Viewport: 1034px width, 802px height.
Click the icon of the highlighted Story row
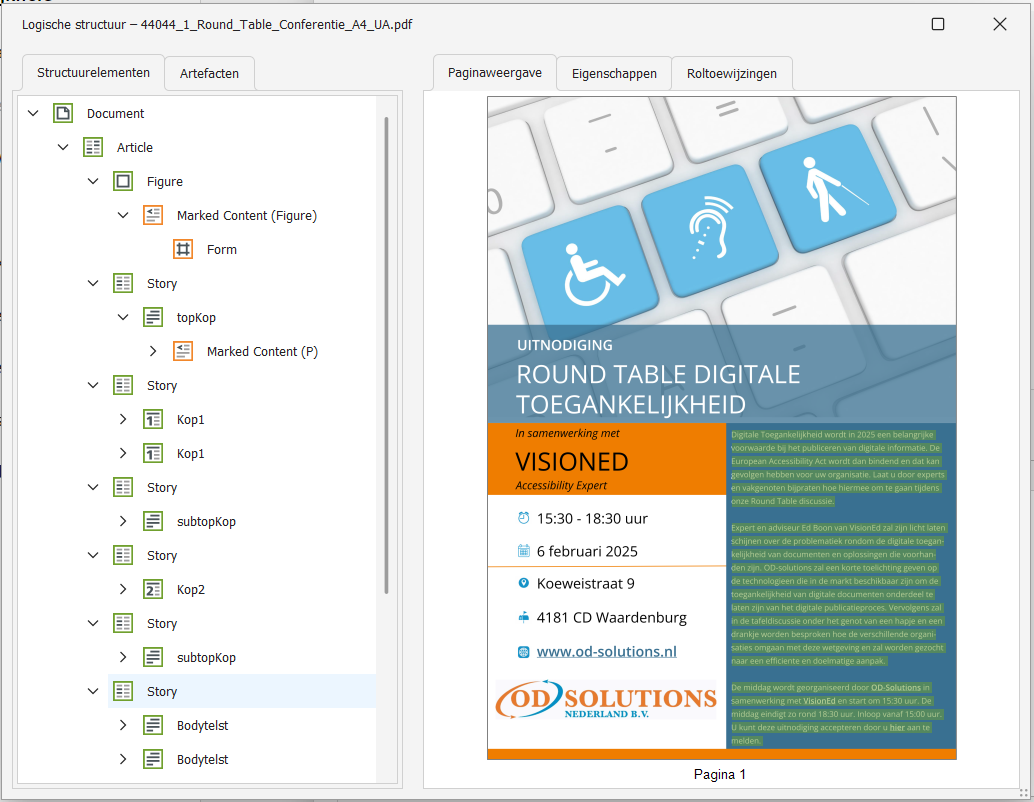[x=123, y=691]
